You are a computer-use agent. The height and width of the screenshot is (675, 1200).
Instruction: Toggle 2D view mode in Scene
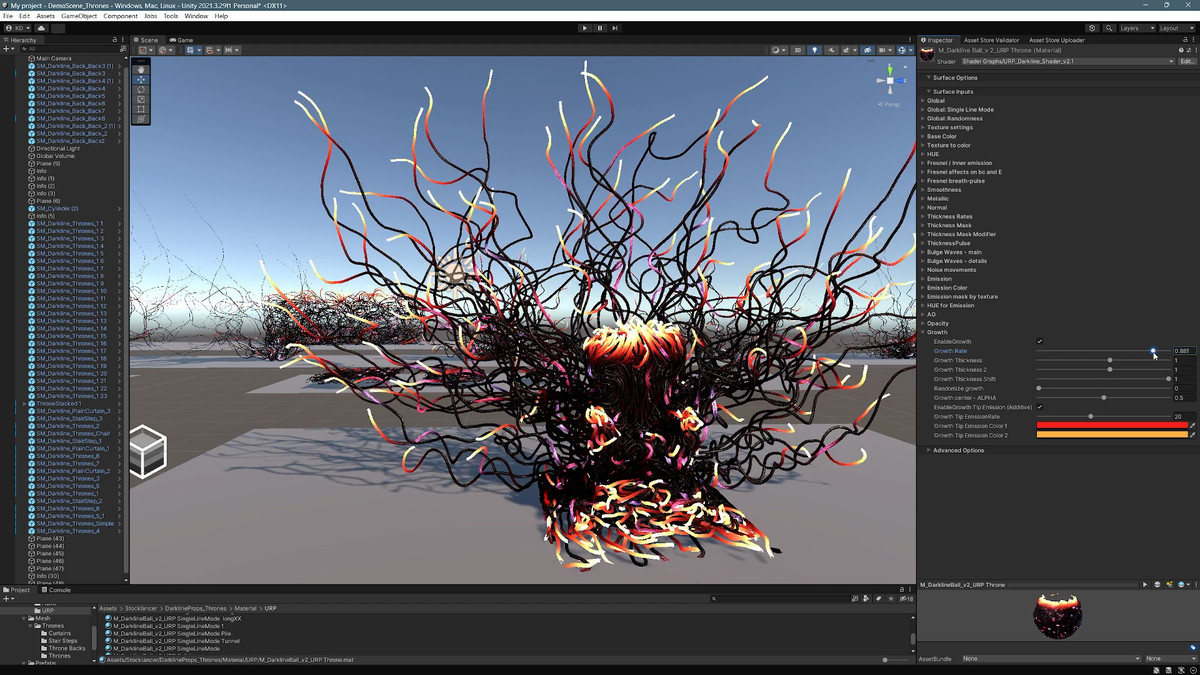pyautogui.click(x=798, y=50)
